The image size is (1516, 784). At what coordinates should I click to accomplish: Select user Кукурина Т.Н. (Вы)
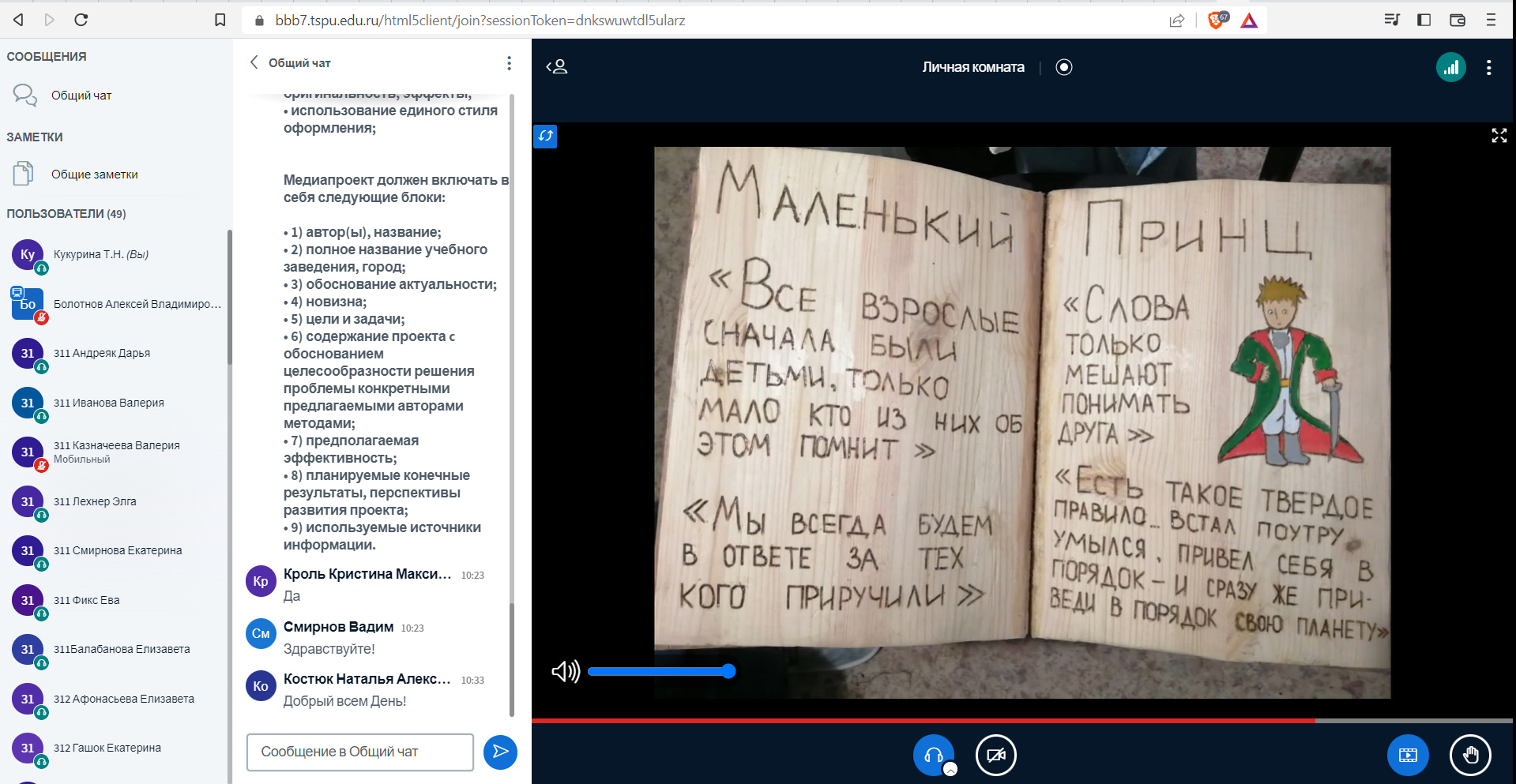click(115, 254)
